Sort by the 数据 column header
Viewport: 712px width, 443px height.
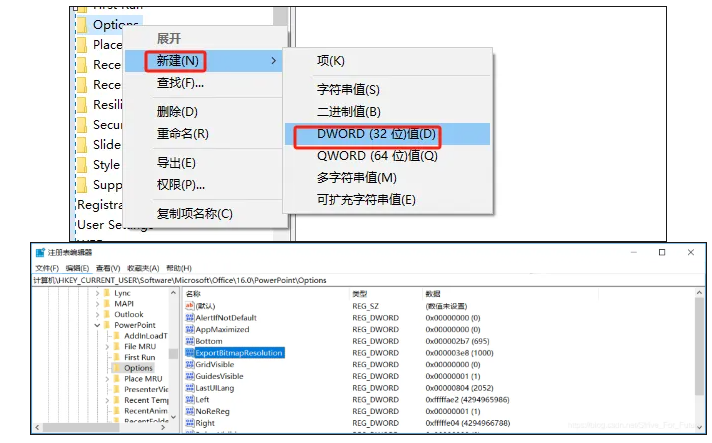pos(510,294)
